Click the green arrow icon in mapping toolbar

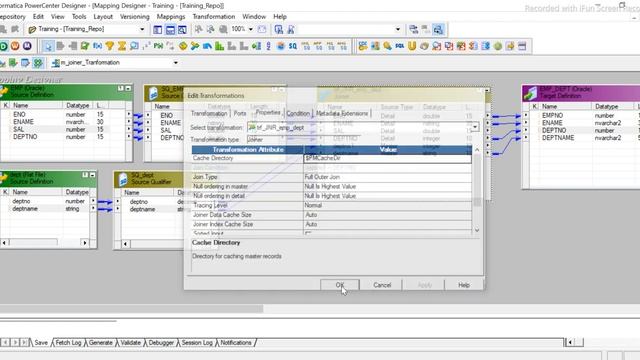coord(13,63)
